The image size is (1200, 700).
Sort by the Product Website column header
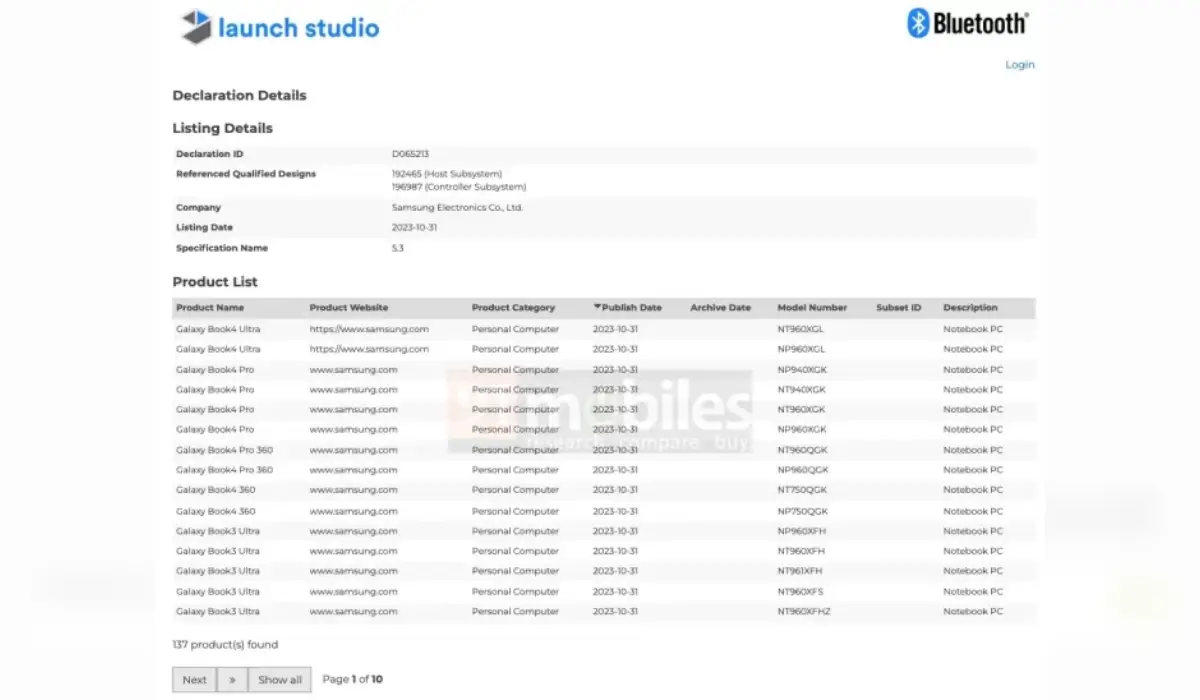[348, 308]
